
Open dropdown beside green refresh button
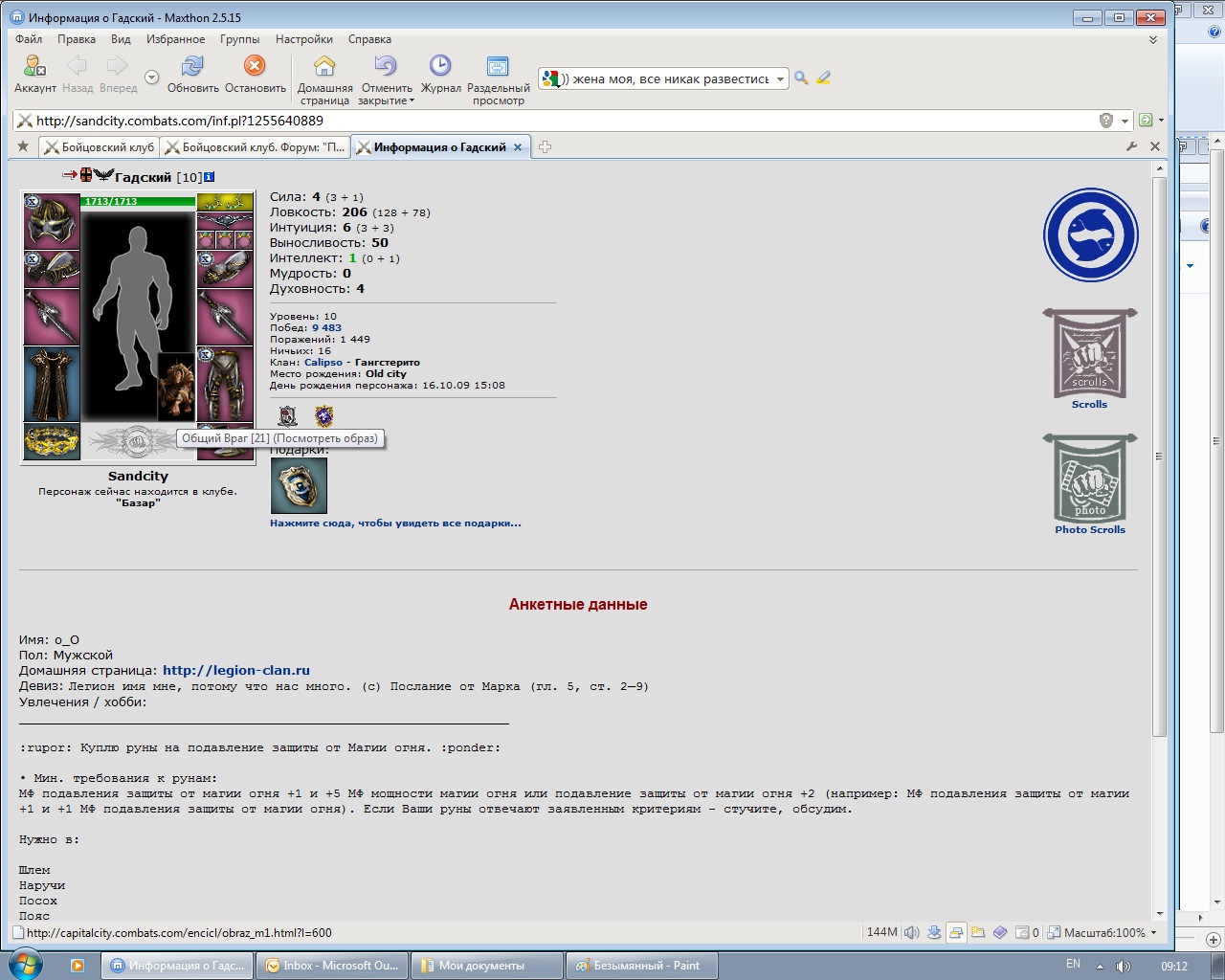[x=1161, y=121]
